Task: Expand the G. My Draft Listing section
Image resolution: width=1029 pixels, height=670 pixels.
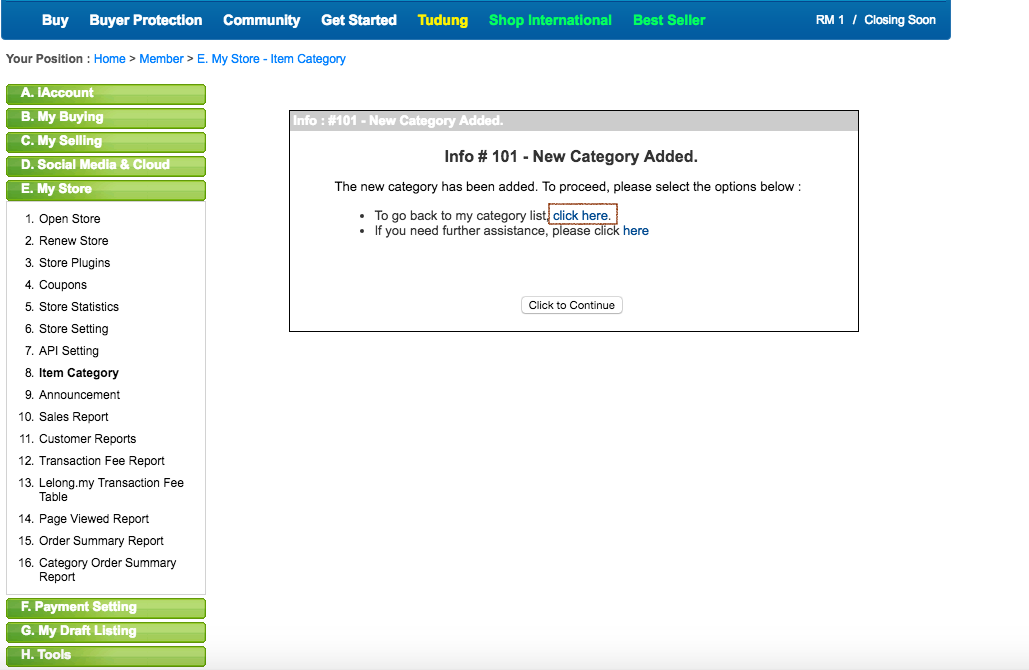Action: coord(106,632)
